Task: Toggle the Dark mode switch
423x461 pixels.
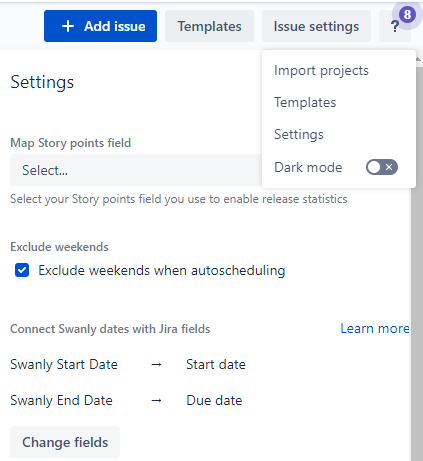Action: click(382, 167)
